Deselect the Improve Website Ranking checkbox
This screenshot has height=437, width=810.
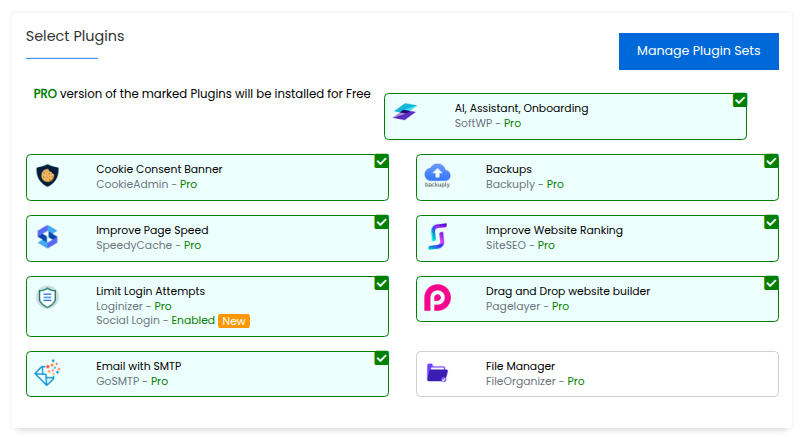[x=771, y=222]
